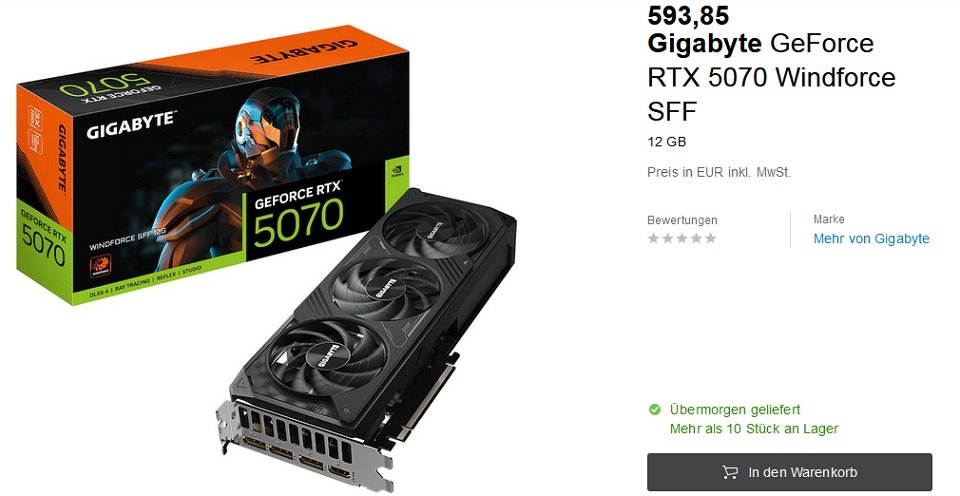Click the Übermorgen geliefert delivery text
The width and height of the screenshot is (960, 496).
pyautogui.click(x=735, y=409)
